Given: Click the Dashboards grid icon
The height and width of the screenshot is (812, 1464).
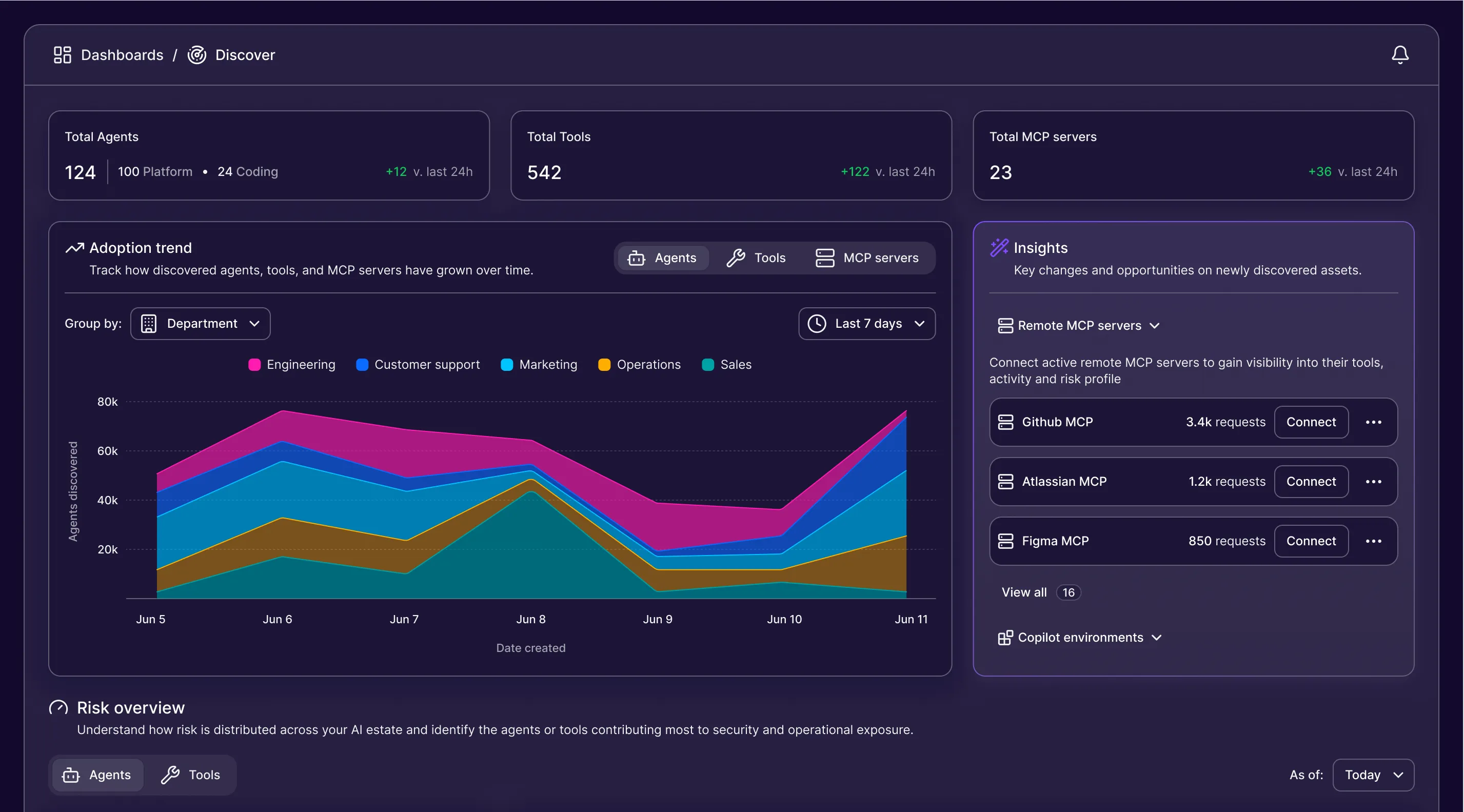Looking at the screenshot, I should pyautogui.click(x=62, y=54).
